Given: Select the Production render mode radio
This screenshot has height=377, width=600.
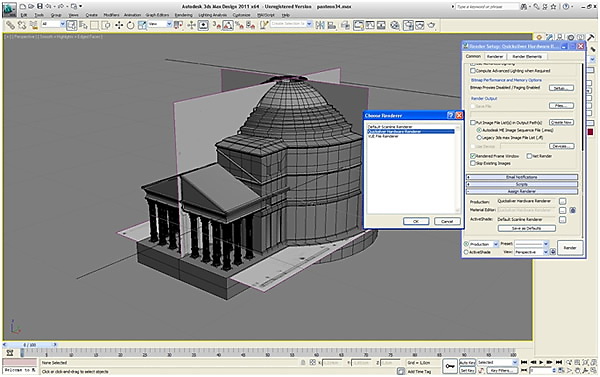Looking at the screenshot, I should click(x=466, y=244).
